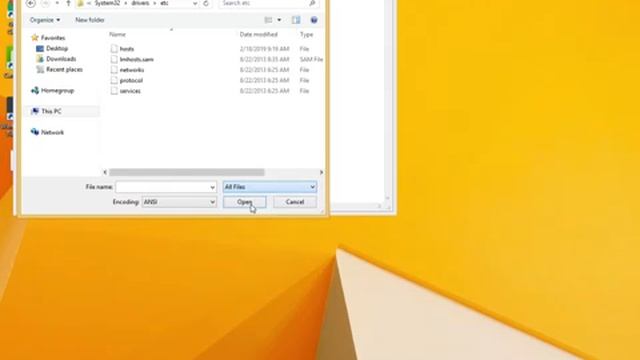Screen dimensions: 640x360
Task: Select Homegroup in navigation pane
Action: point(58,91)
